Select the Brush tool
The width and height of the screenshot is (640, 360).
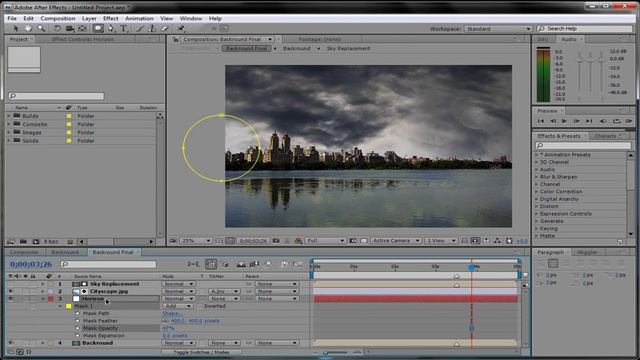(140, 29)
